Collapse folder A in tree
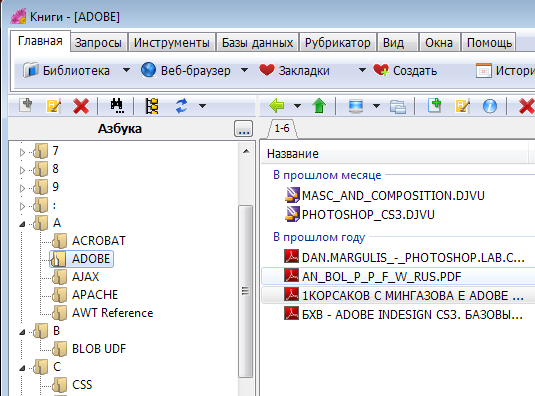Viewport: 535px width, 396px height. pyautogui.click(x=23, y=224)
